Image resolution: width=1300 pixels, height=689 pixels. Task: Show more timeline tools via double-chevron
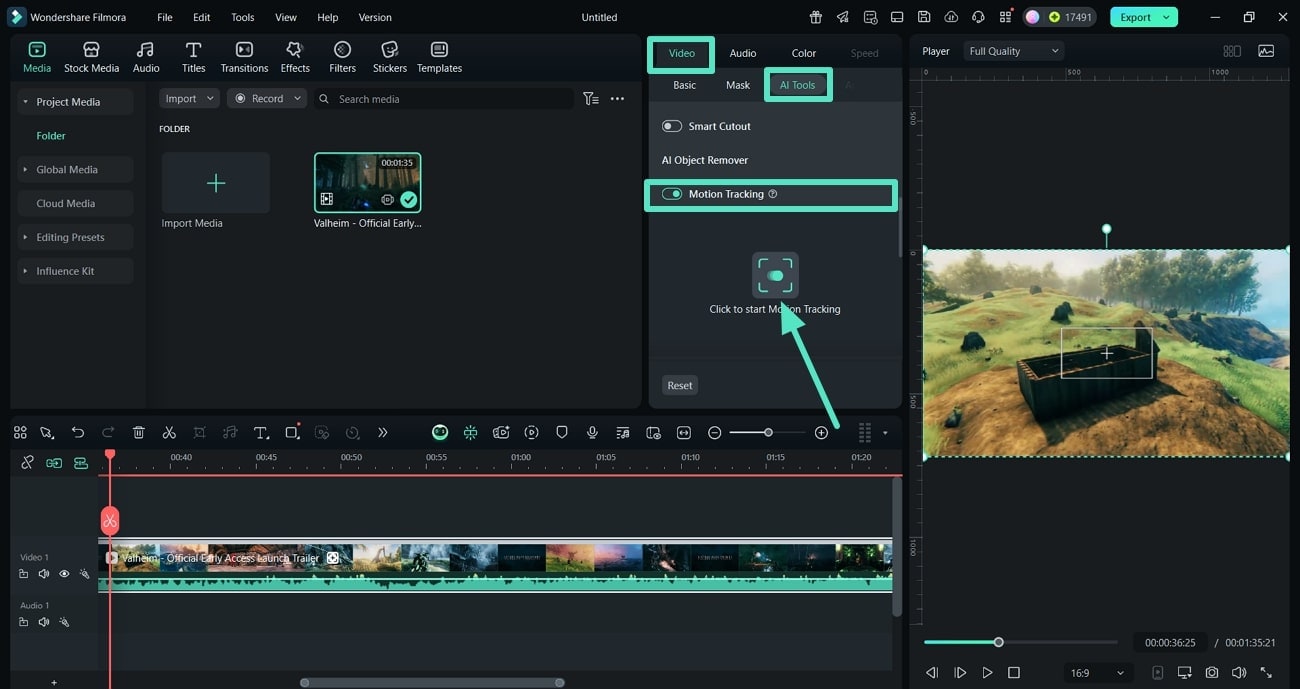[382, 432]
